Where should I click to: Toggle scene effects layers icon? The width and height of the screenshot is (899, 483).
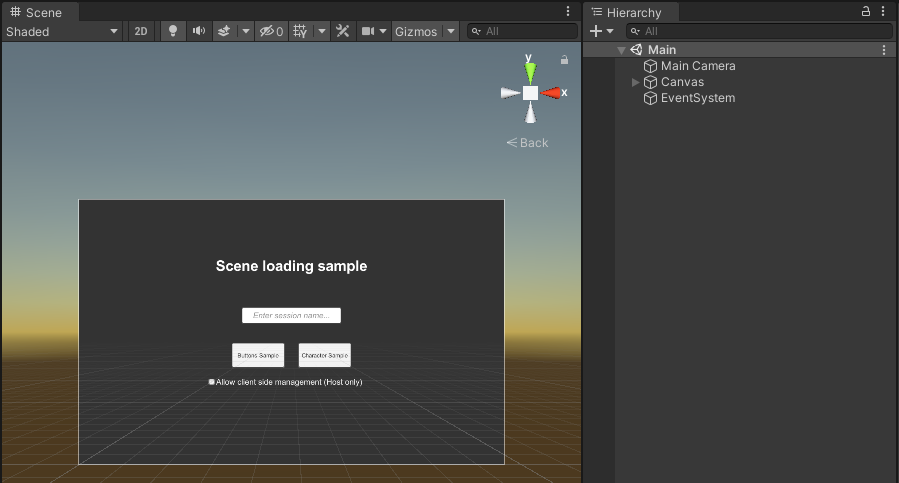coord(224,32)
